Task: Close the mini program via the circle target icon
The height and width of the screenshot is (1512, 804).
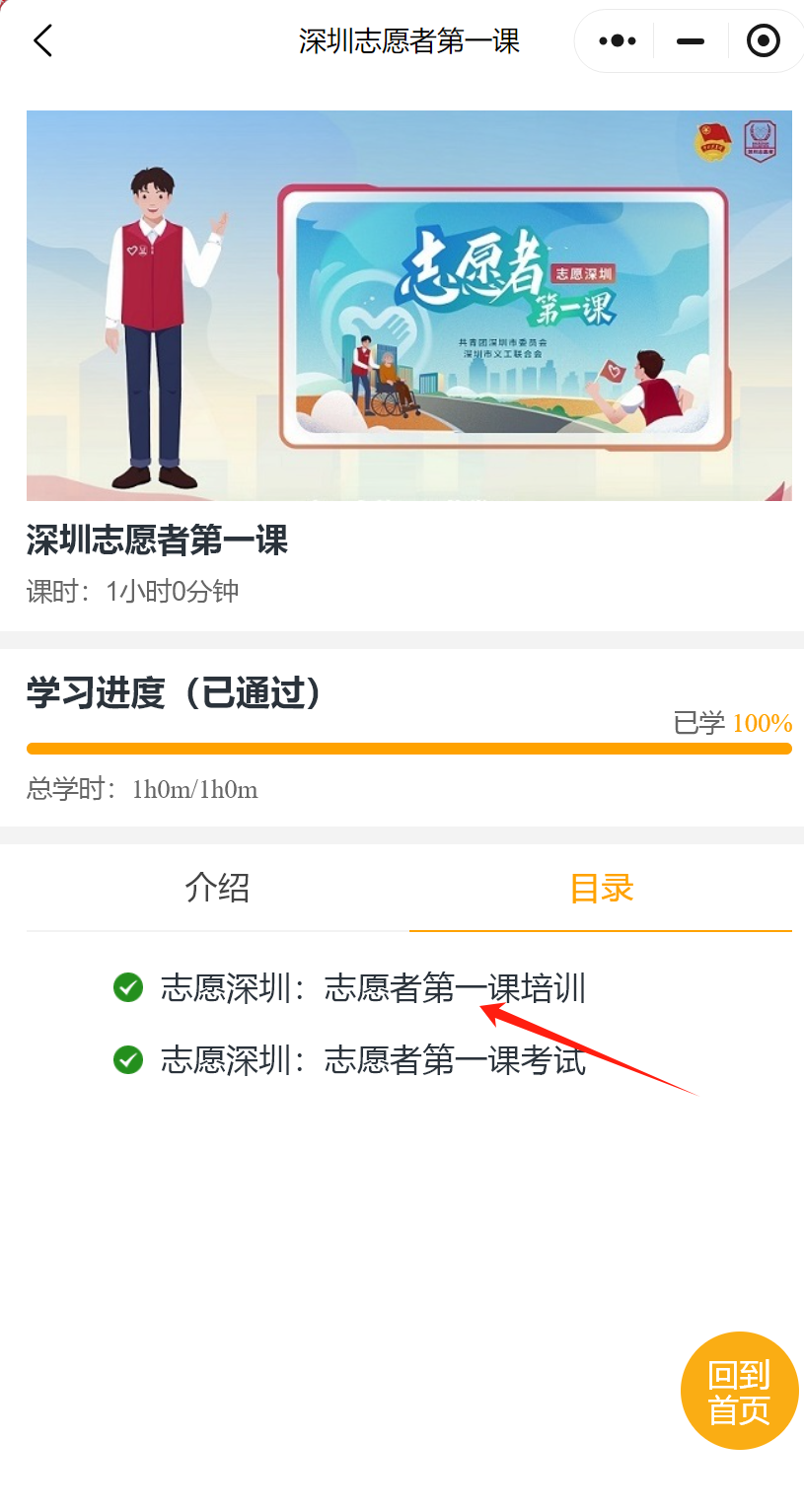Action: (764, 40)
